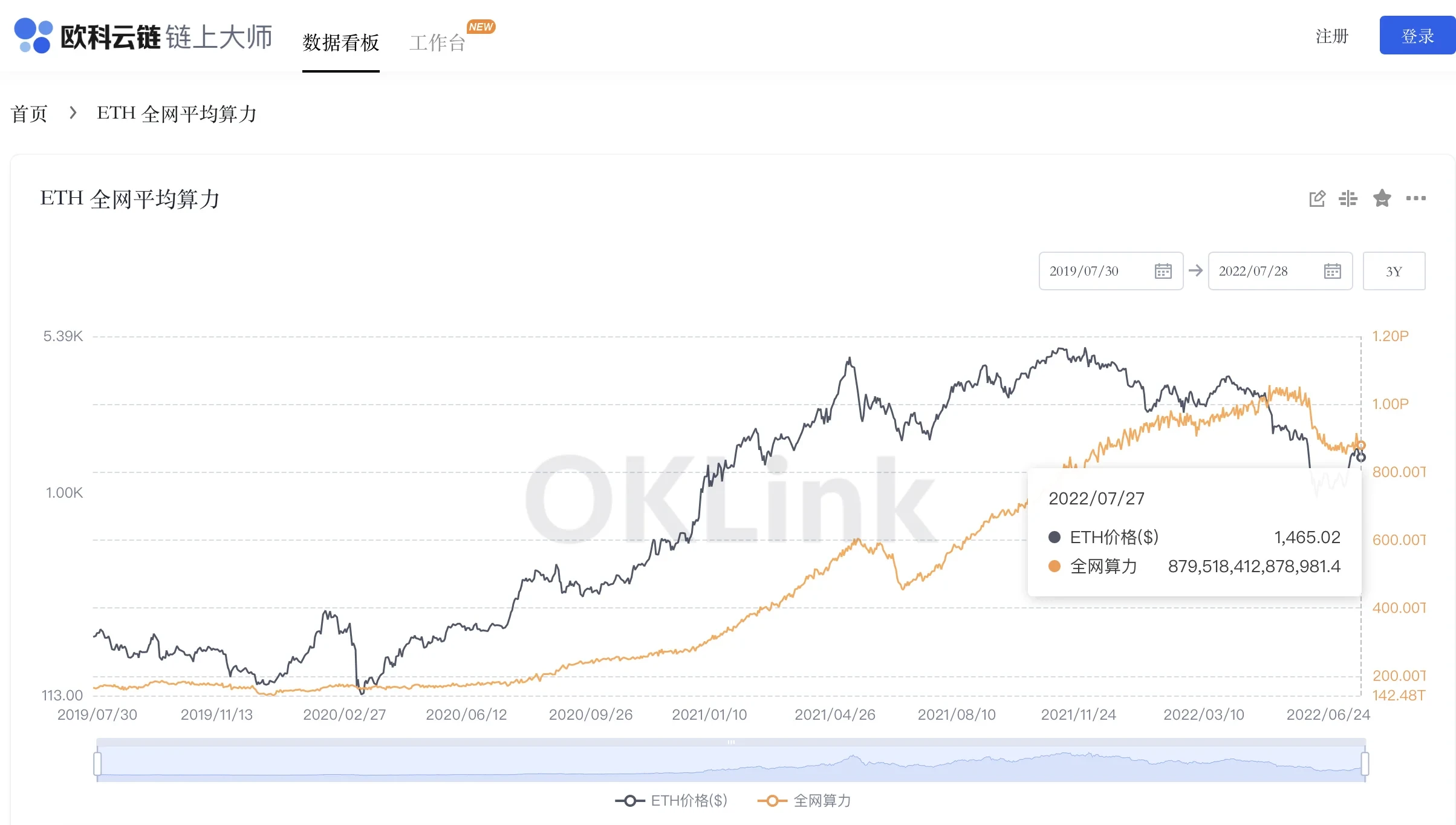Click the compare split-view icon
Image resolution: width=1456 pixels, height=825 pixels.
[x=1348, y=198]
